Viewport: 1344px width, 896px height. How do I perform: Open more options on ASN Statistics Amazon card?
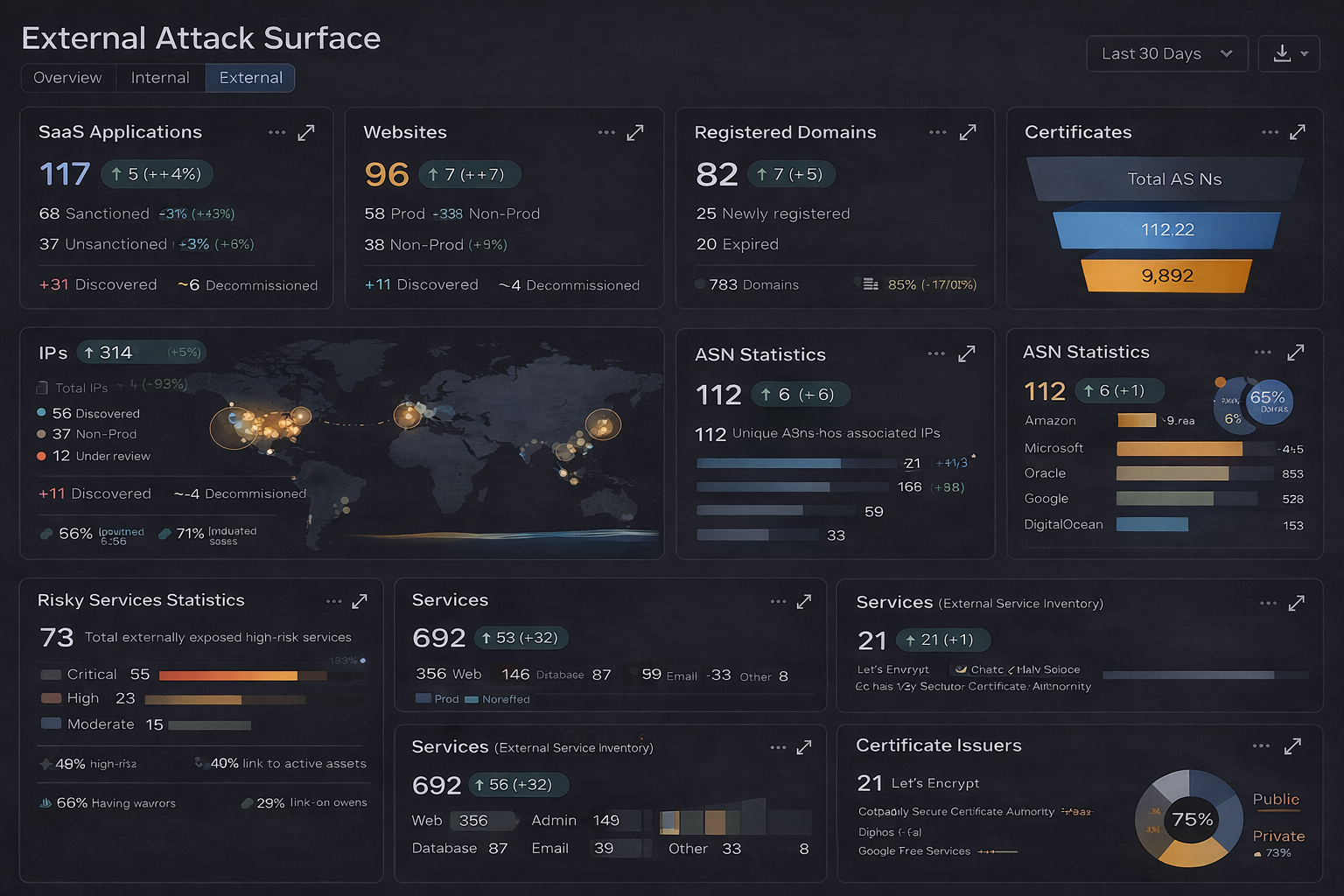tap(1263, 353)
